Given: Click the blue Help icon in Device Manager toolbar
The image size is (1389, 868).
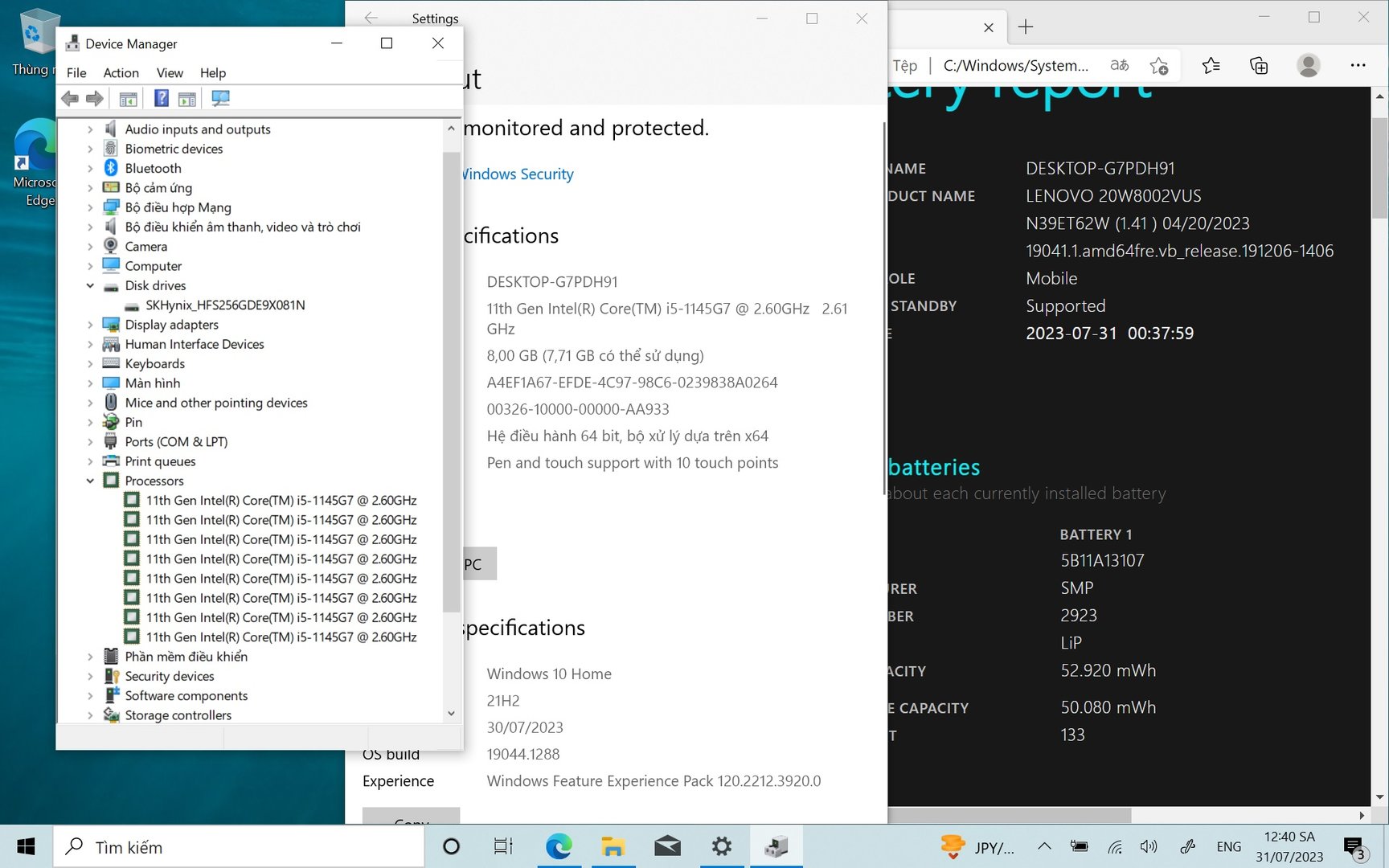Looking at the screenshot, I should [162, 98].
